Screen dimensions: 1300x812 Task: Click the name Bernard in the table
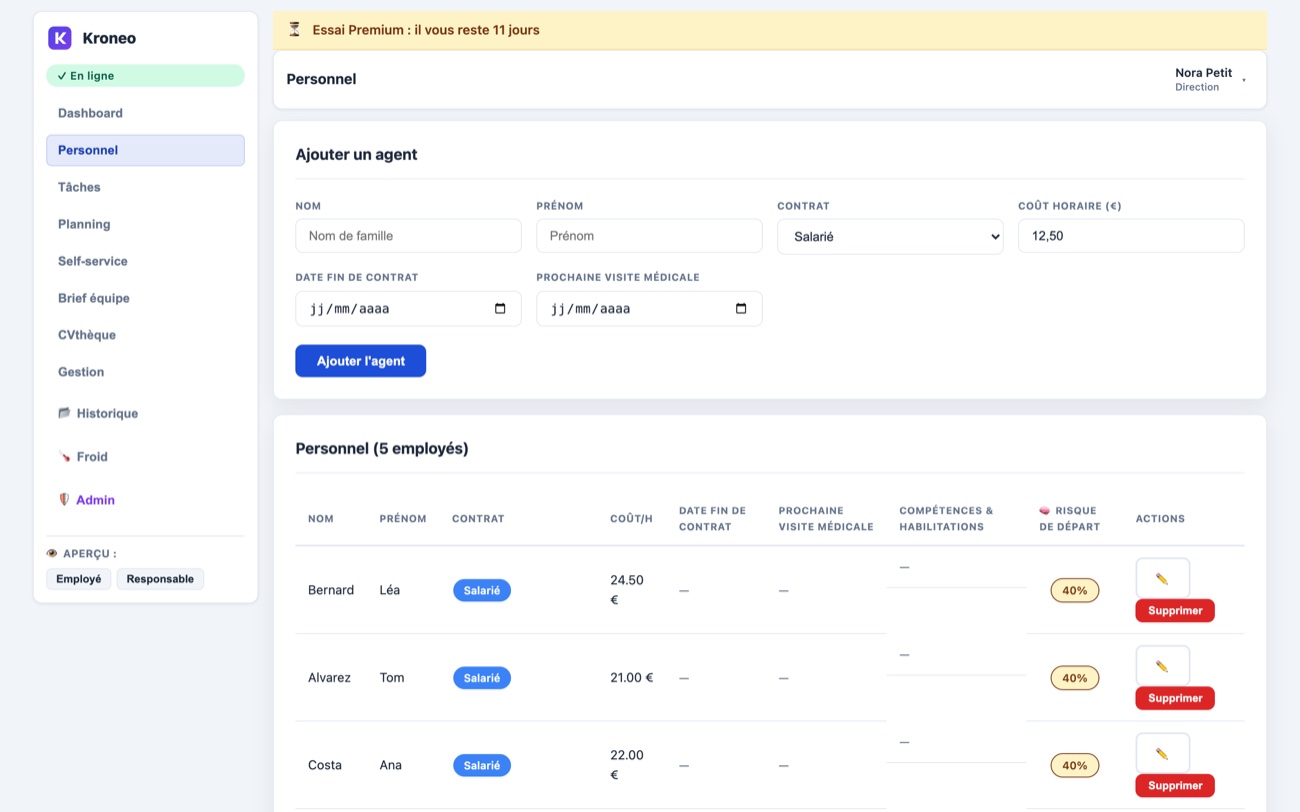tap(331, 590)
